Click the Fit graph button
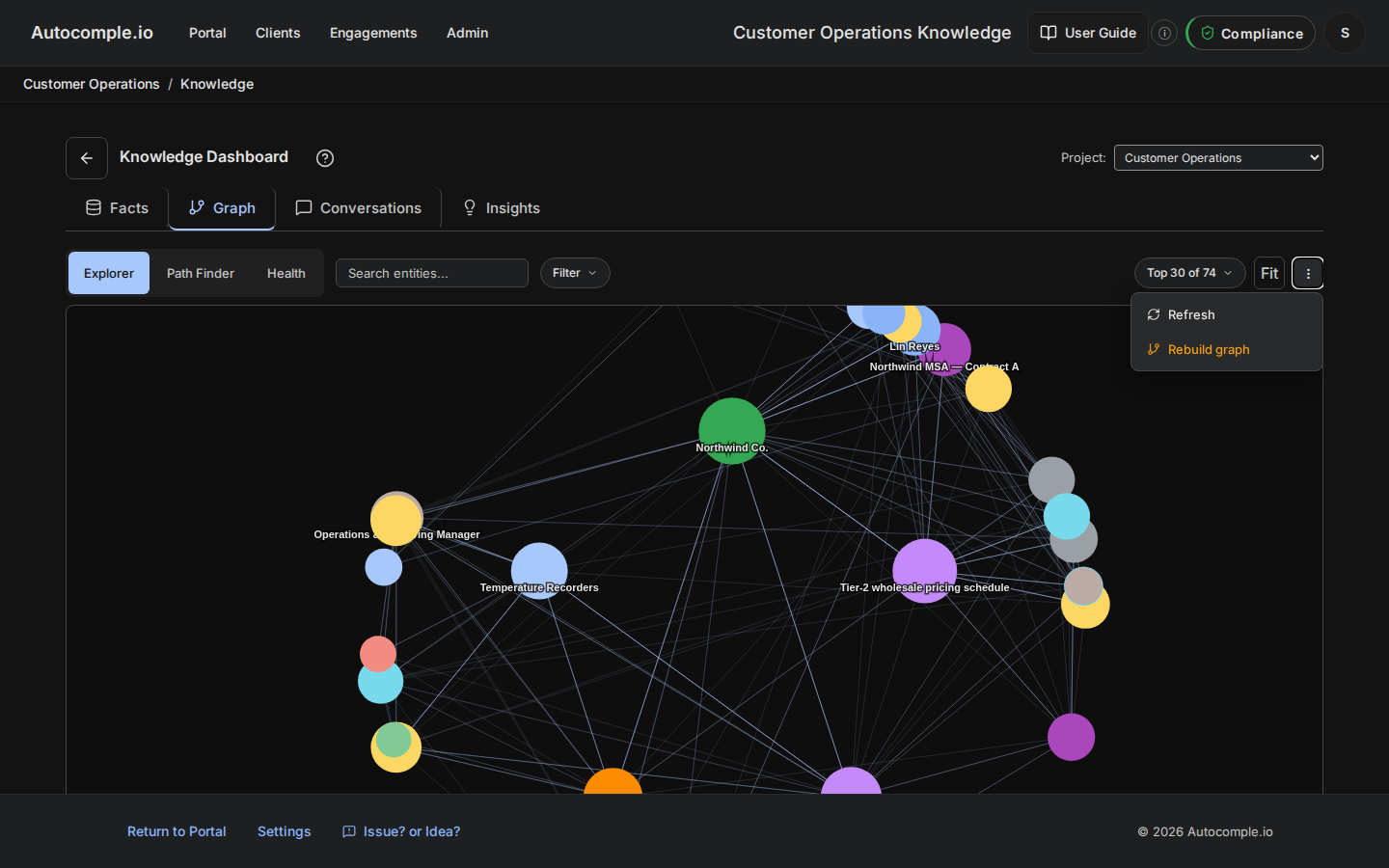Viewport: 1389px width, 868px height. (1269, 273)
